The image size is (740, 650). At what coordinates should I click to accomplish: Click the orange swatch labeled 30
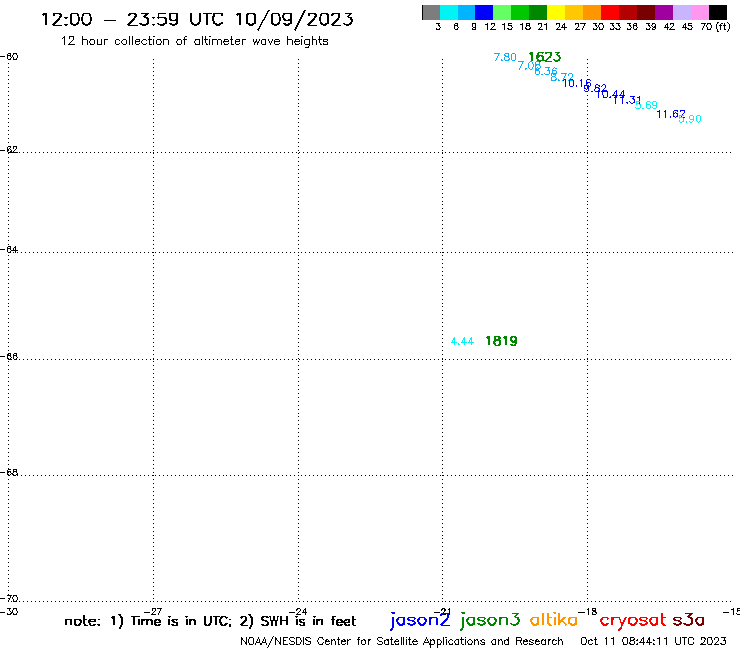click(x=592, y=12)
